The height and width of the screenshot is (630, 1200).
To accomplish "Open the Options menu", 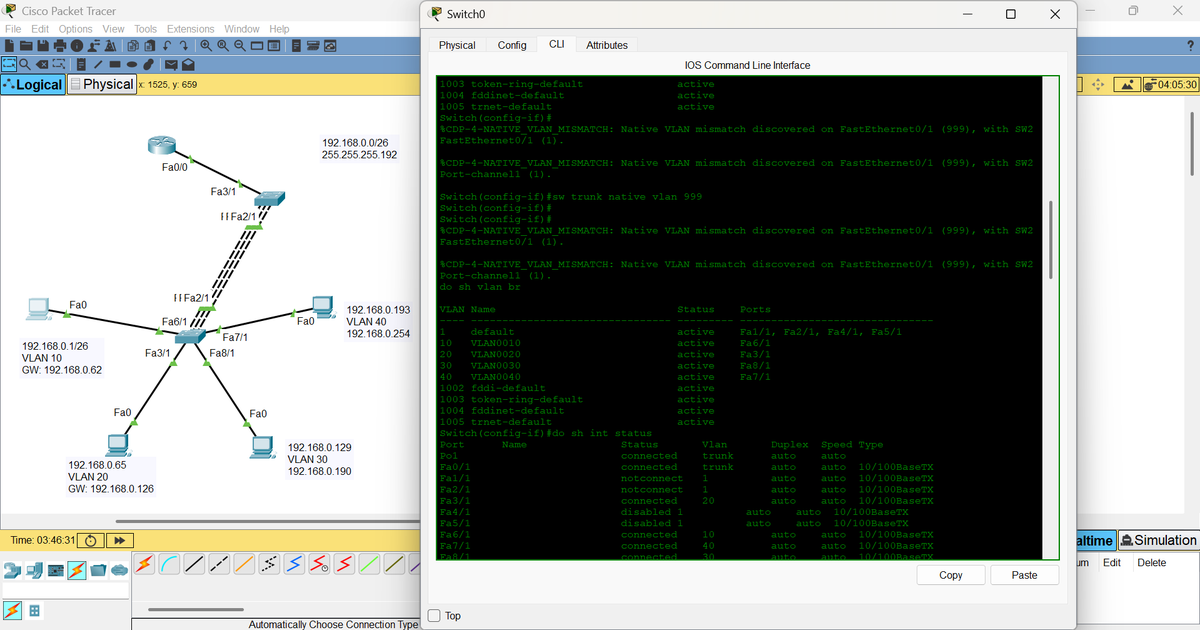I will click(x=75, y=29).
